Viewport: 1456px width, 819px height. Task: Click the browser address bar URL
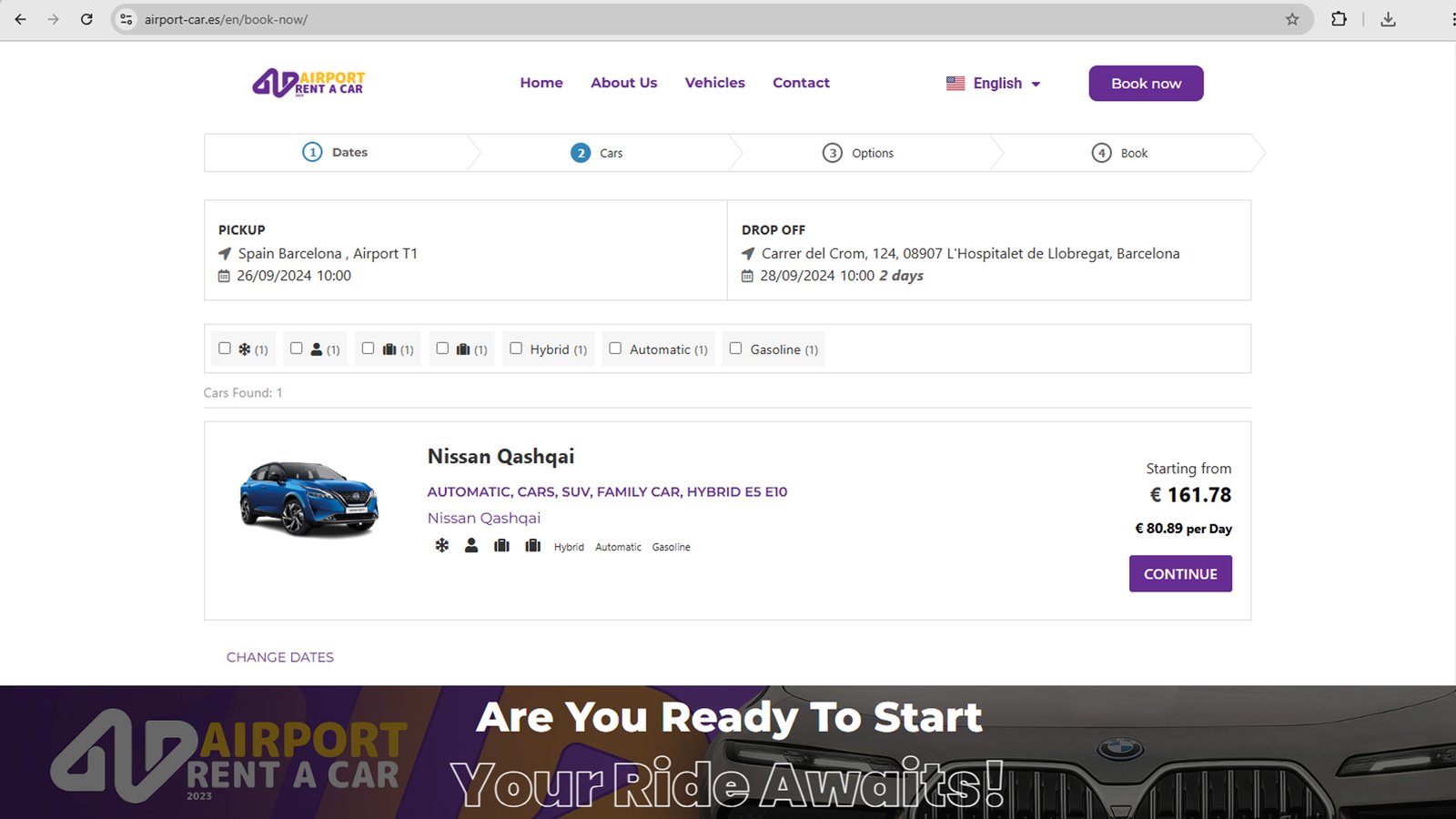[226, 19]
